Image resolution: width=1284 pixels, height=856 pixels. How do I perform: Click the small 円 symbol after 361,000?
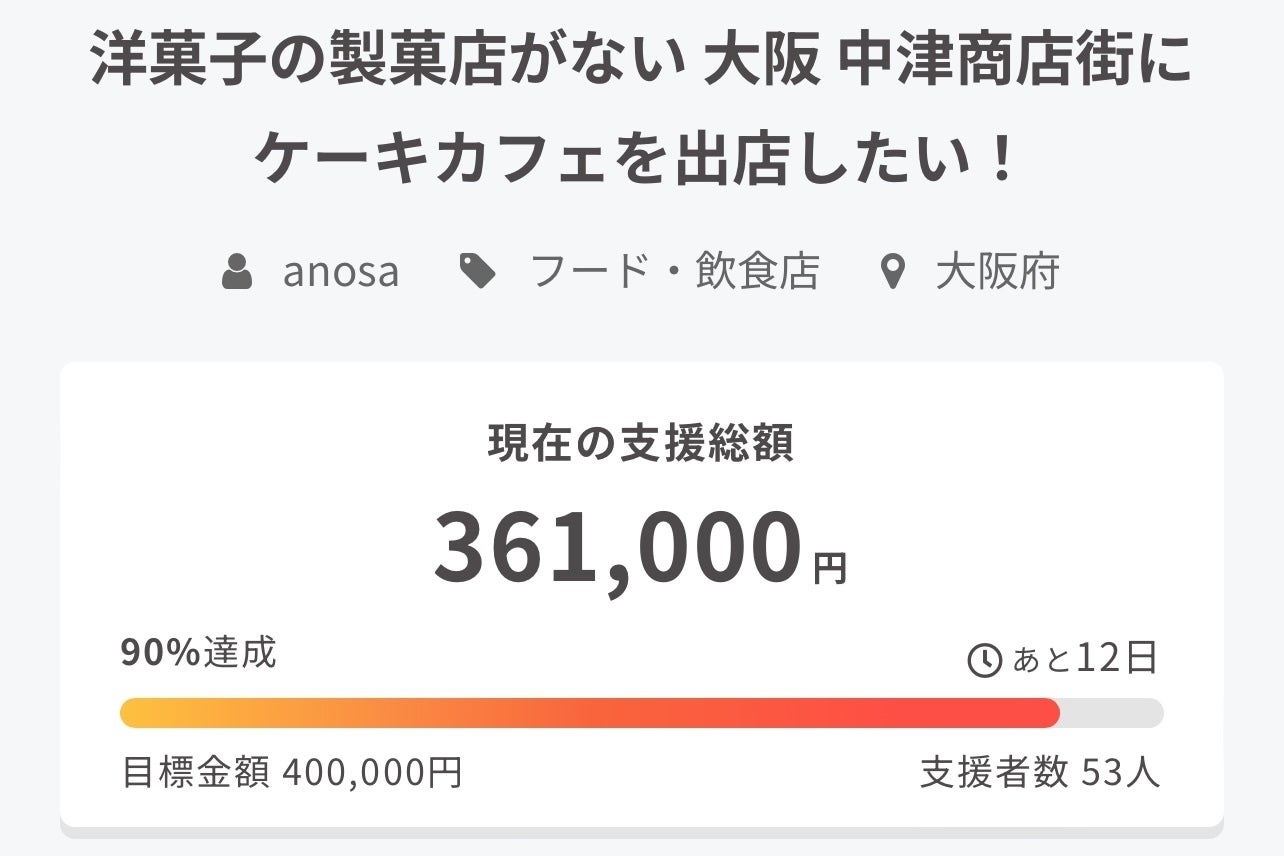point(830,569)
